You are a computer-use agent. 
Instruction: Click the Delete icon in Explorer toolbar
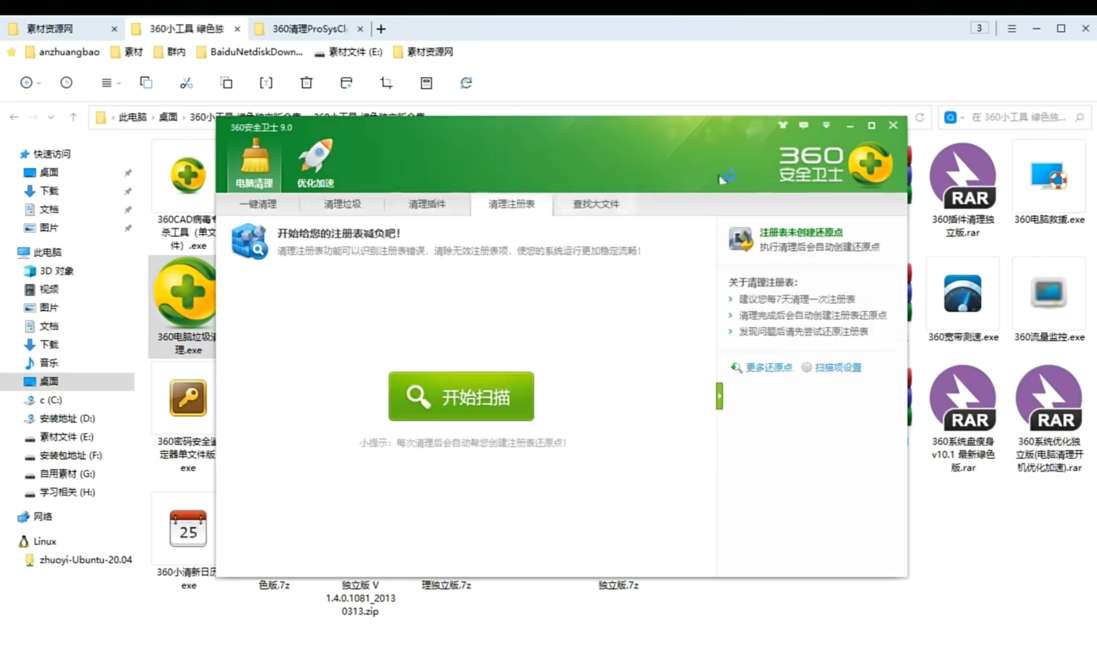point(306,83)
